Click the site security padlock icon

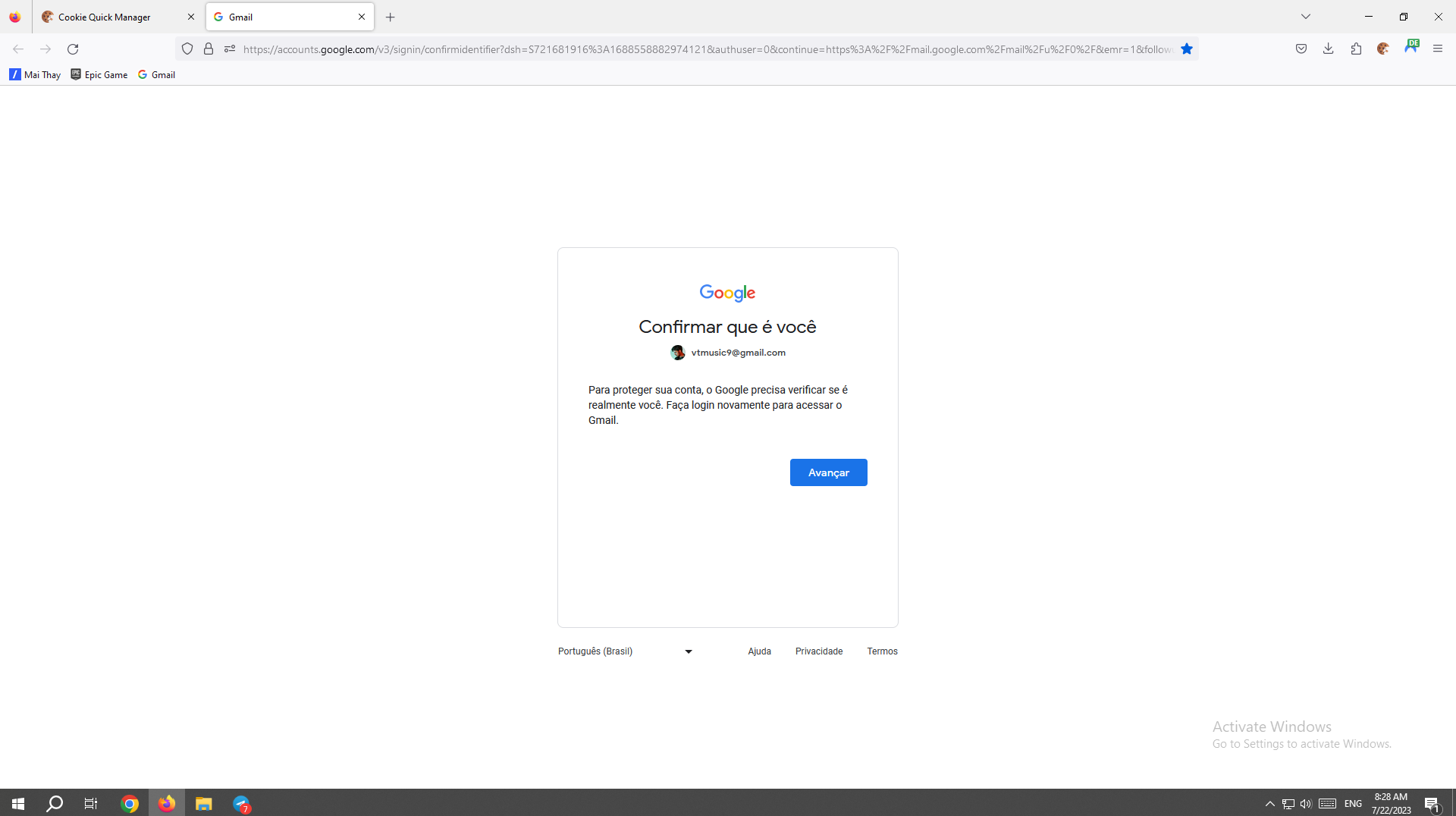pyautogui.click(x=209, y=49)
